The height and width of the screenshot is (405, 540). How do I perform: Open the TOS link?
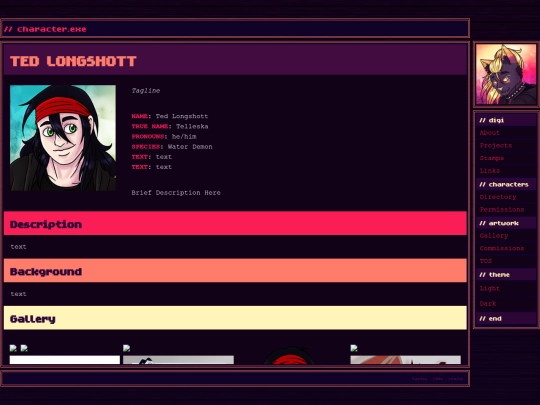486,261
